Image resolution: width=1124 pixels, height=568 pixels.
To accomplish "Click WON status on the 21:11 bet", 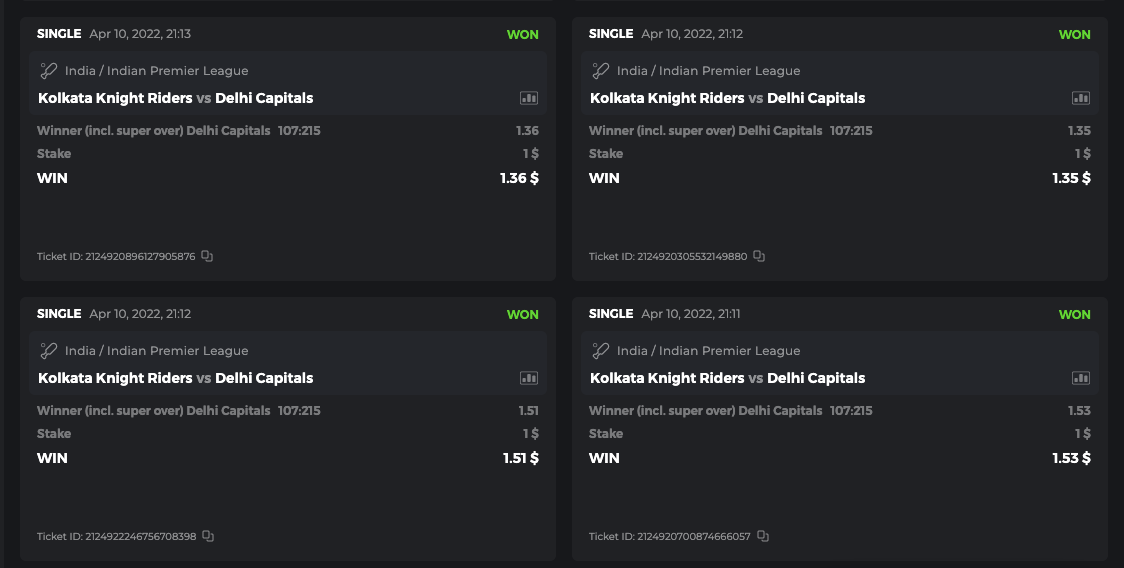I will click(1074, 314).
